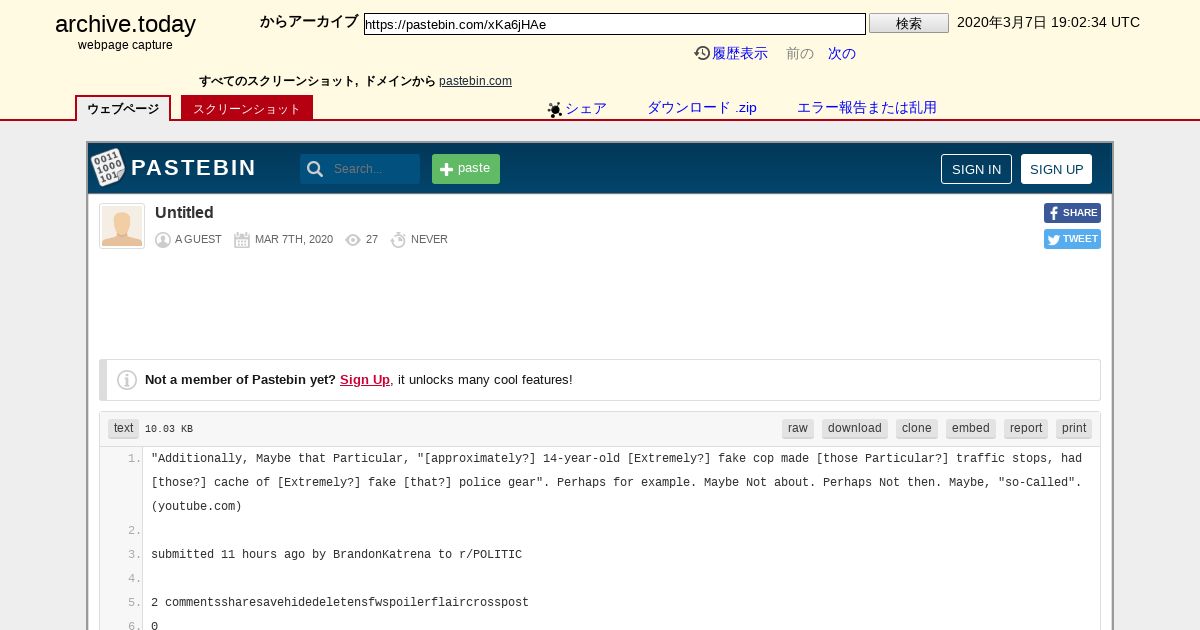Click the download paste button

[x=855, y=429]
